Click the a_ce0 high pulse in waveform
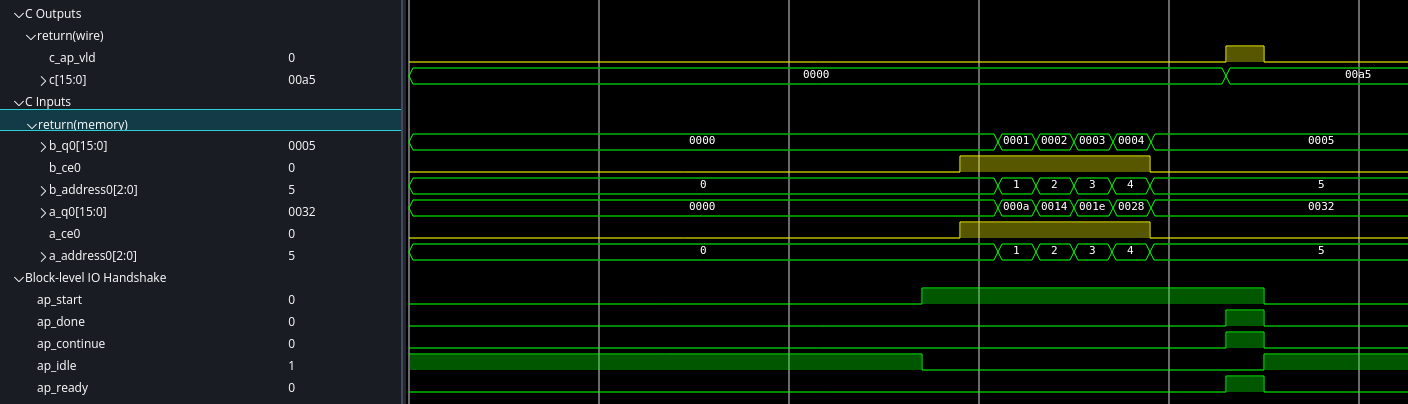The height and width of the screenshot is (404, 1408). [x=1055, y=230]
